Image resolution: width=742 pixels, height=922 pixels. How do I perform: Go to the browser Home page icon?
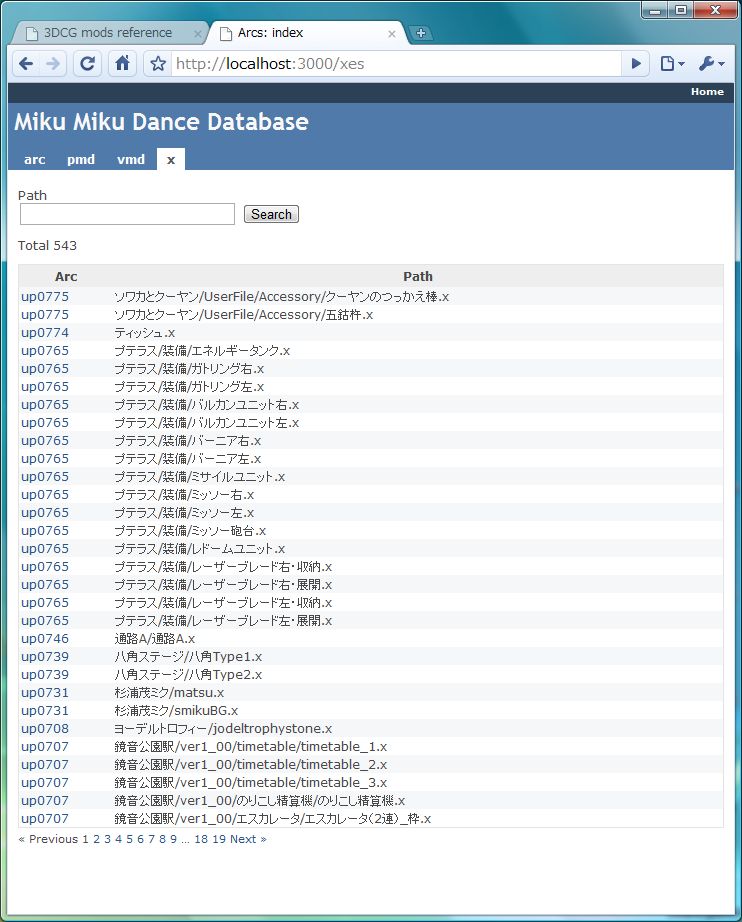121,64
